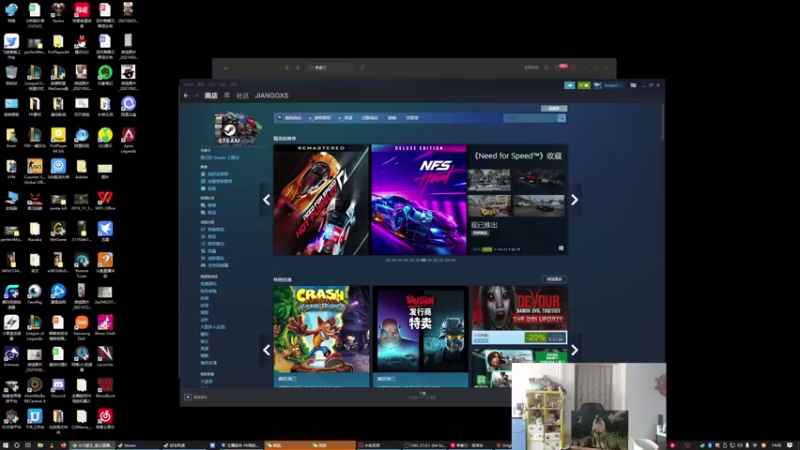Open the Bloodhunt desktop shortcut
800x450 pixels.
pyautogui.click(x=105, y=388)
